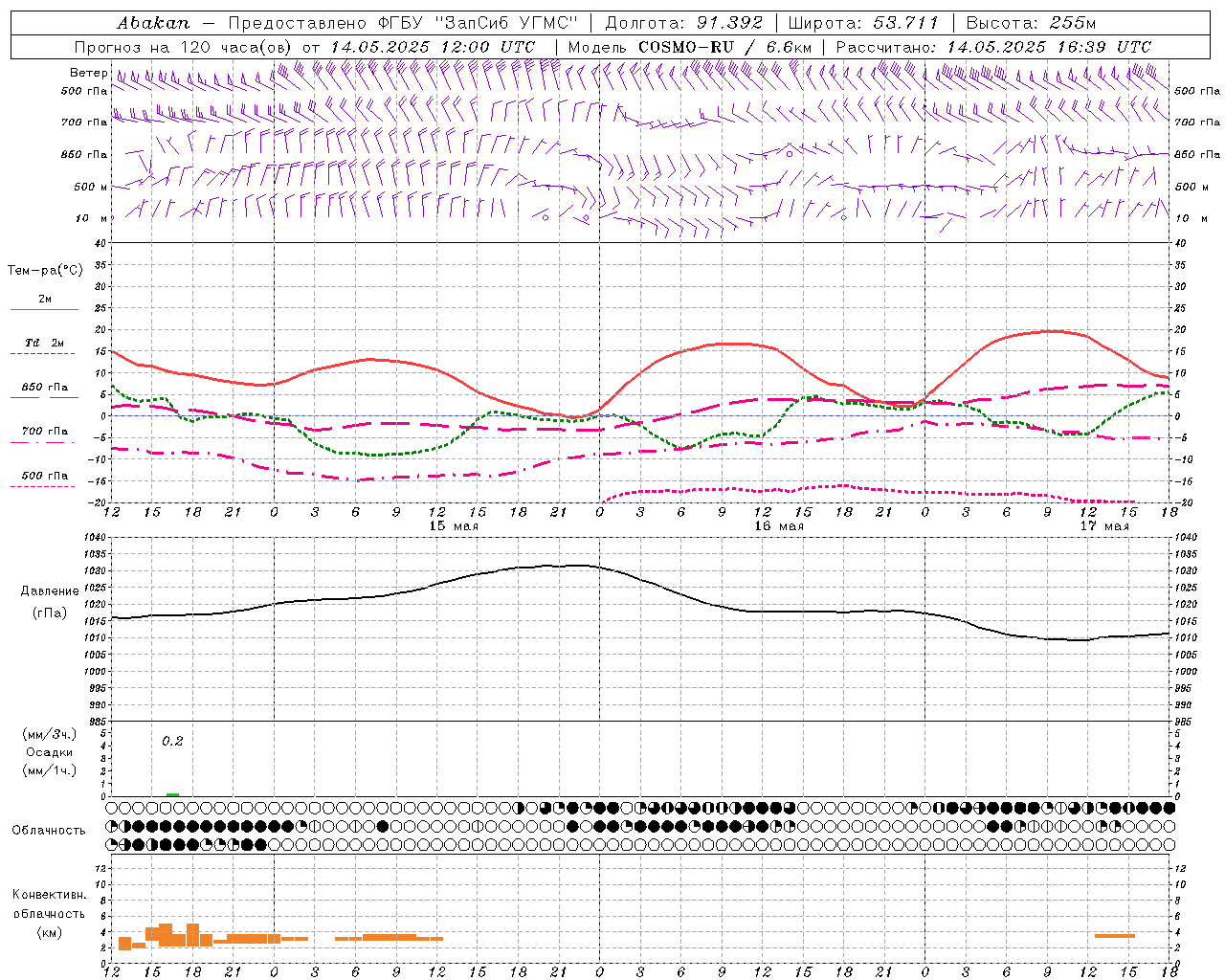Click "500 гПа" temperature legend entry
The width and height of the screenshot is (1225, 980).
click(45, 476)
